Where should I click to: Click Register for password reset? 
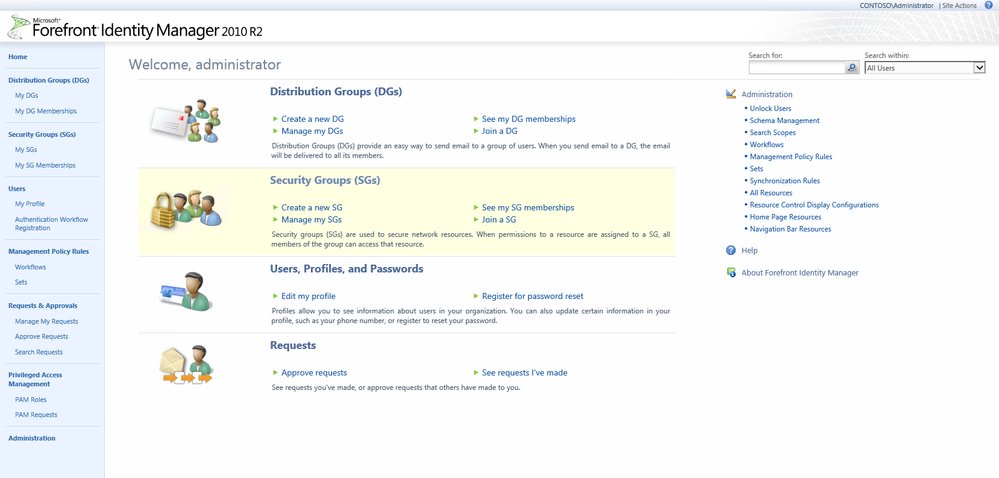tap(533, 296)
